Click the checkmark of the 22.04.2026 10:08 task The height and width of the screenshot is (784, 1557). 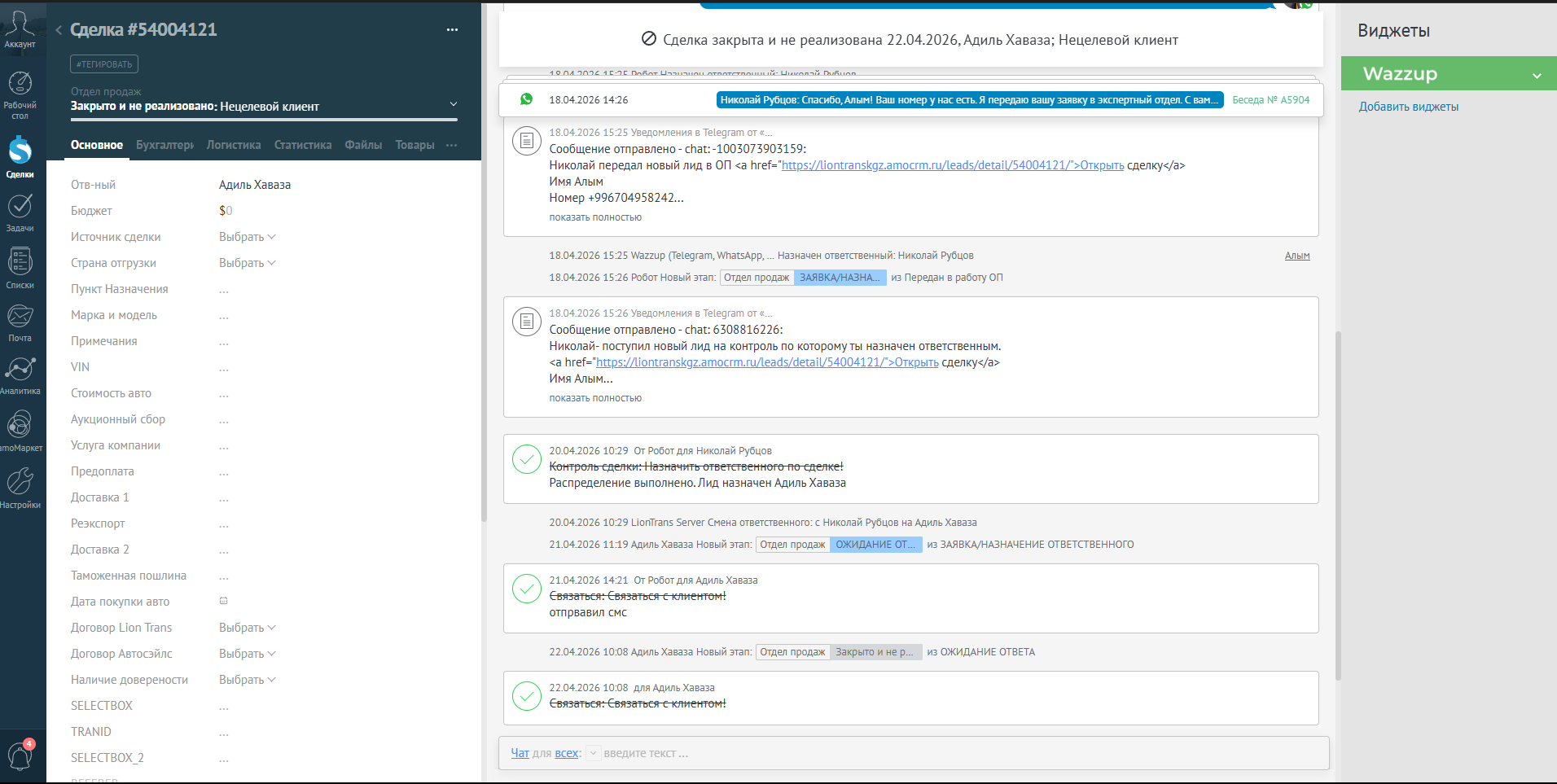click(x=527, y=696)
